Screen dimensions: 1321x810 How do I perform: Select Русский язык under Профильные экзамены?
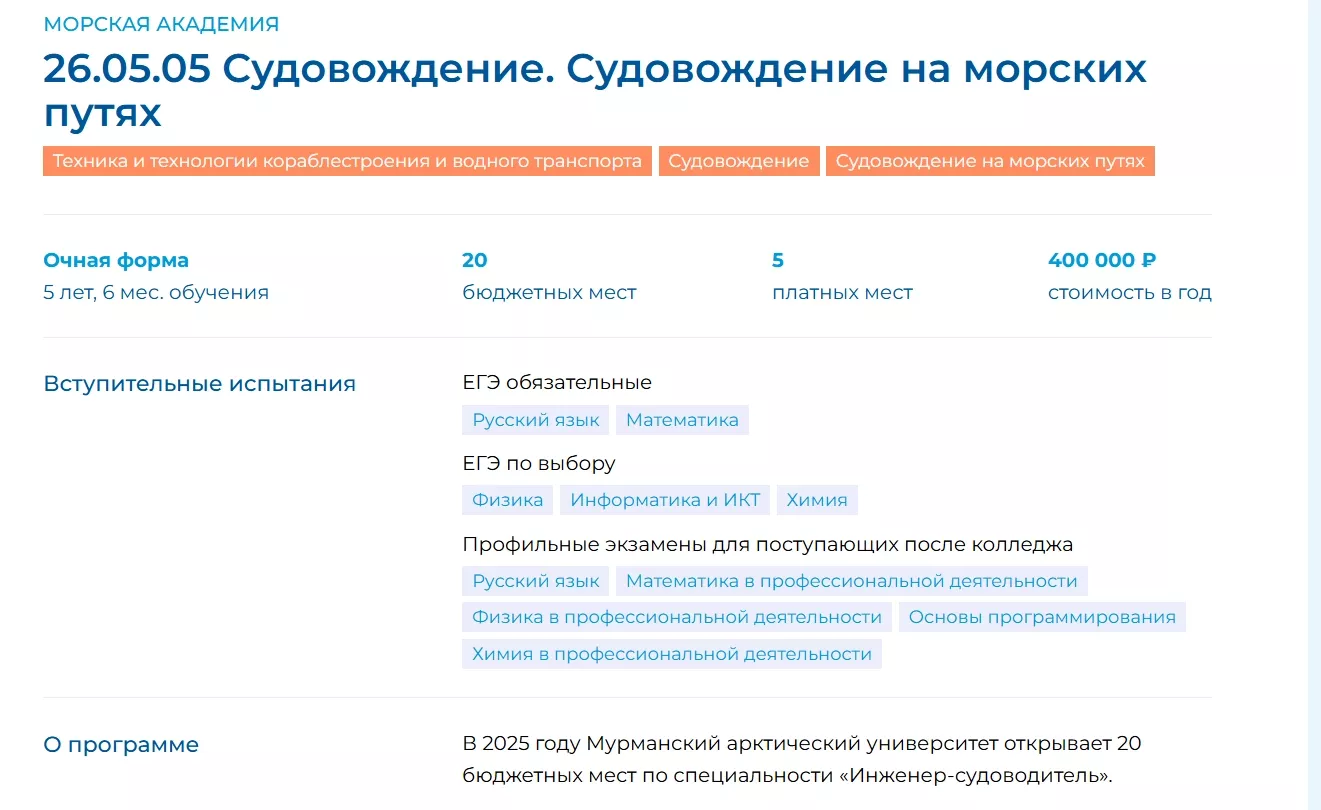[x=536, y=581]
